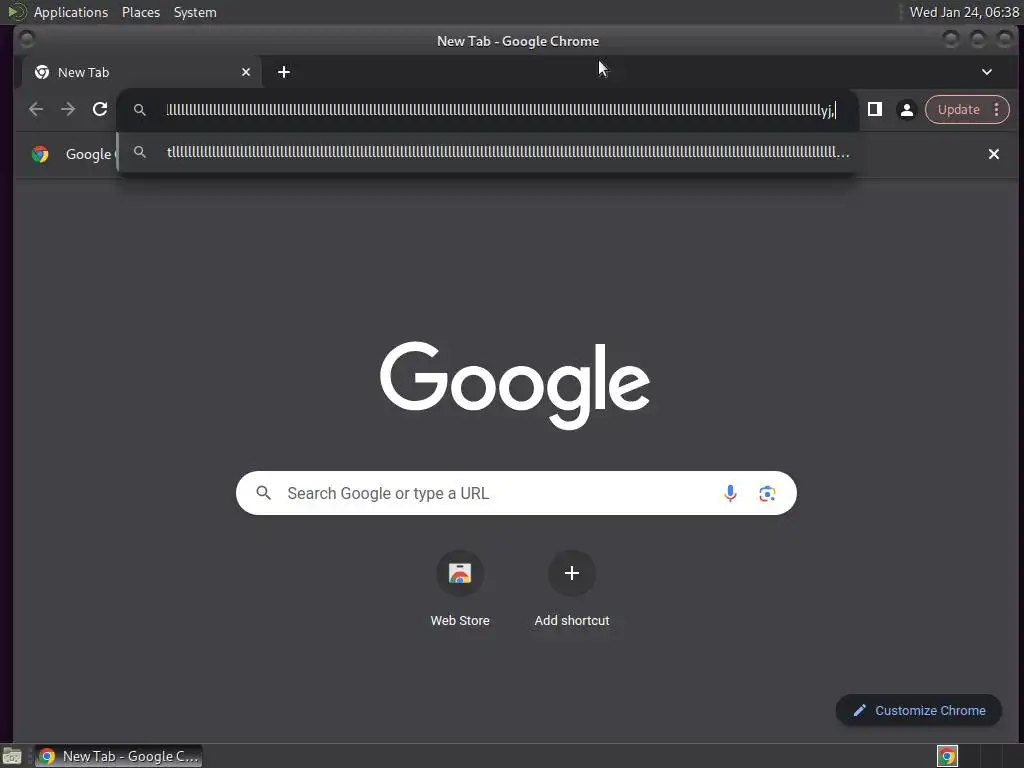This screenshot has height=768, width=1024.
Task: Go back using the left arrow
Action: (x=36, y=109)
